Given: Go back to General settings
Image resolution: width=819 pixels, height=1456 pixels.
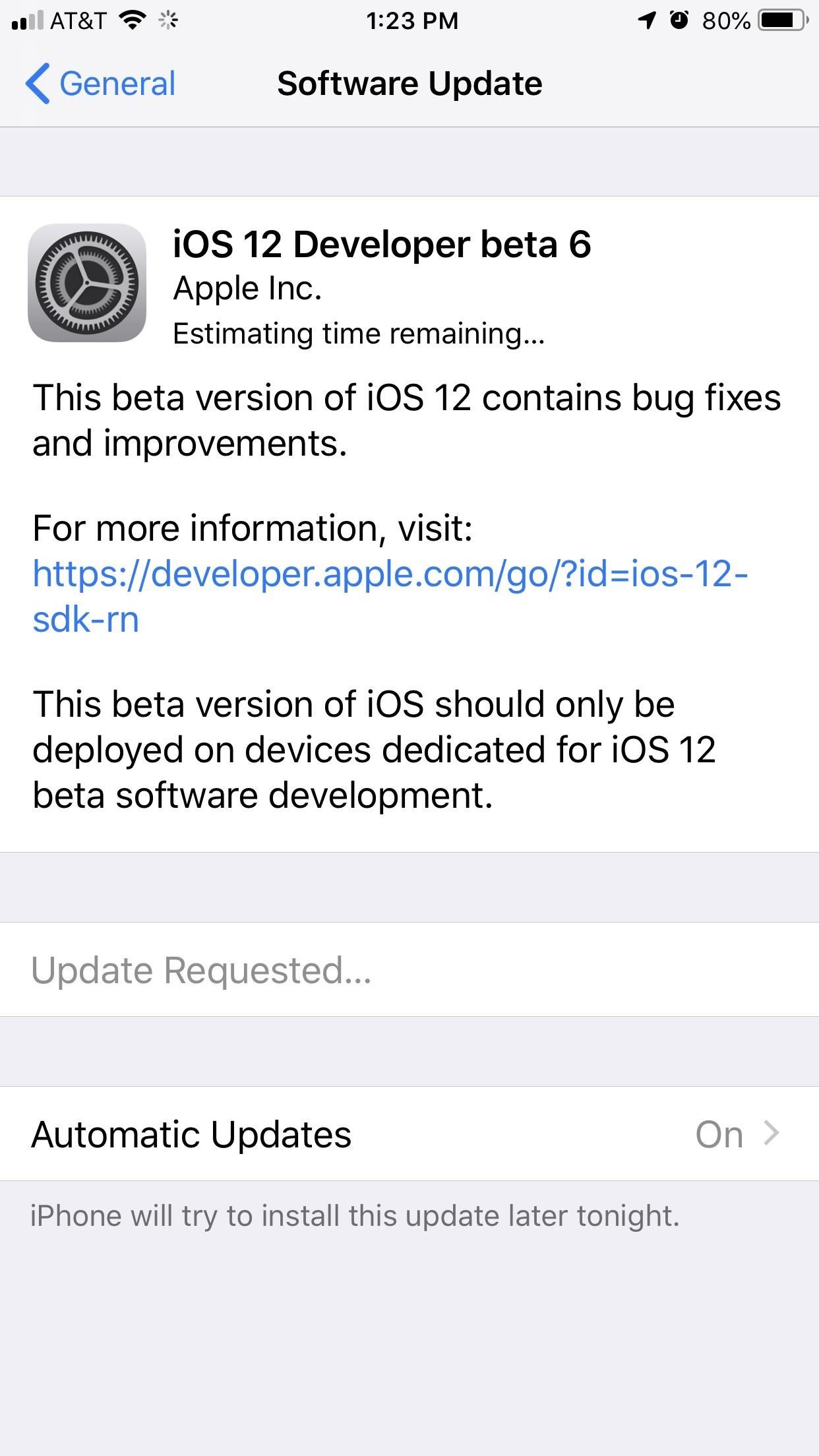Looking at the screenshot, I should click(x=101, y=84).
